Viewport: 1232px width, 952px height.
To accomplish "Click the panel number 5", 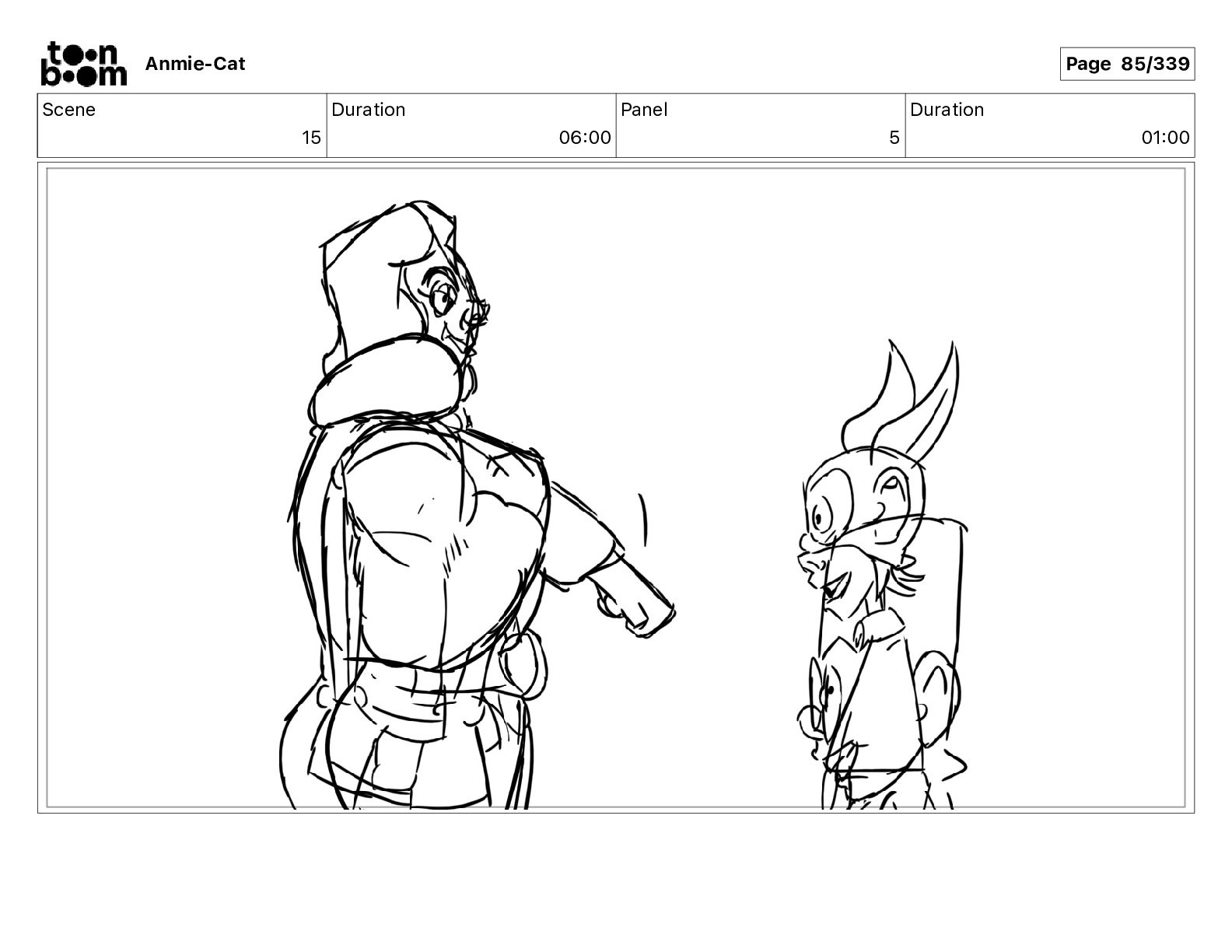I will coord(894,138).
